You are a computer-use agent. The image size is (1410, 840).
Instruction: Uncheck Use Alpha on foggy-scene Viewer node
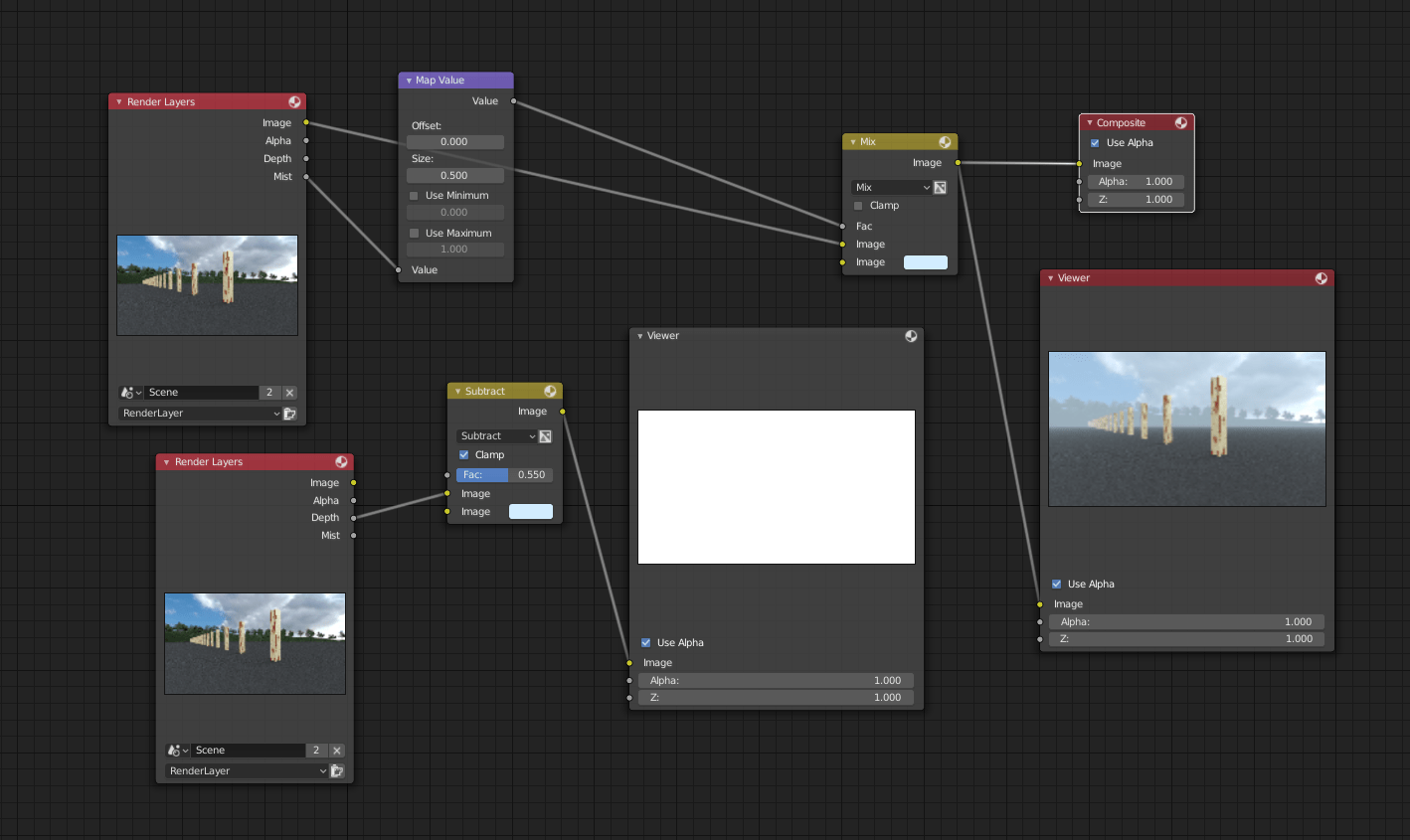point(1056,585)
